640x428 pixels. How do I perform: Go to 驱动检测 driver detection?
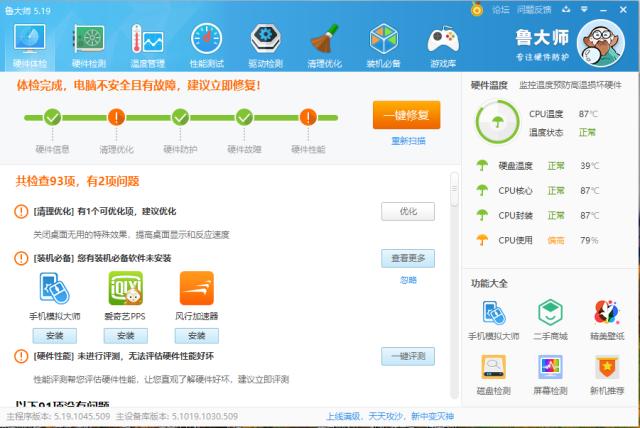265,45
